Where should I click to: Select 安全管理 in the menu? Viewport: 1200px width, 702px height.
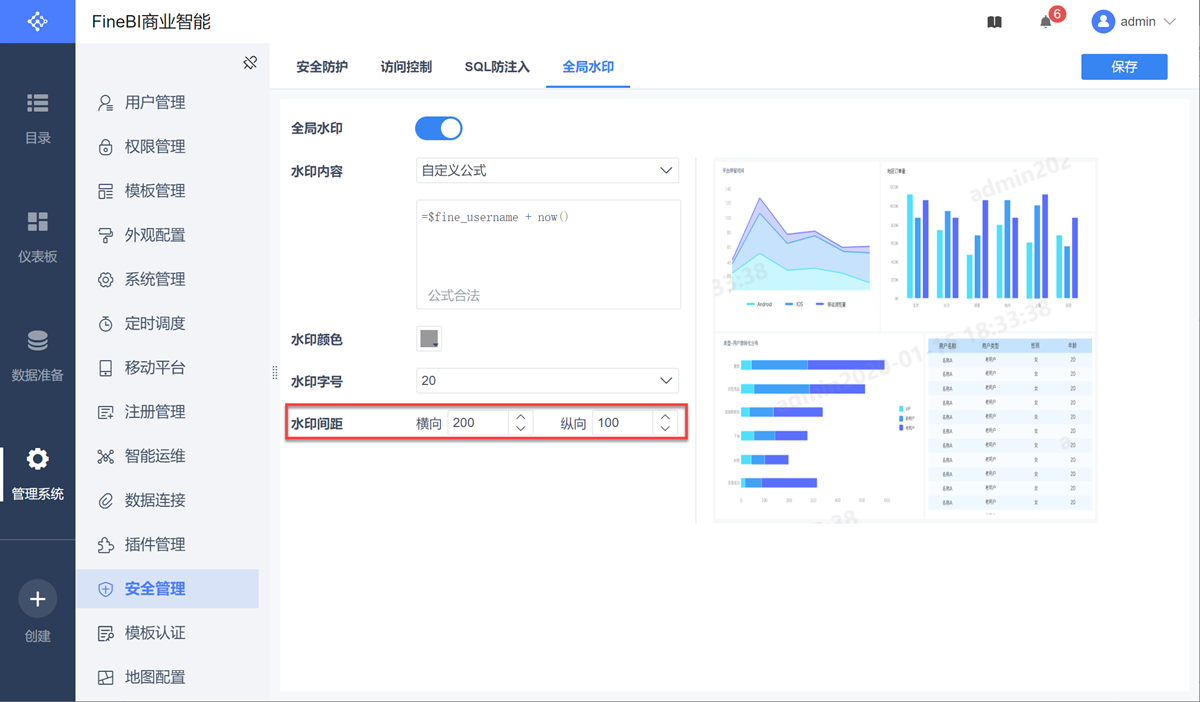[x=167, y=589]
